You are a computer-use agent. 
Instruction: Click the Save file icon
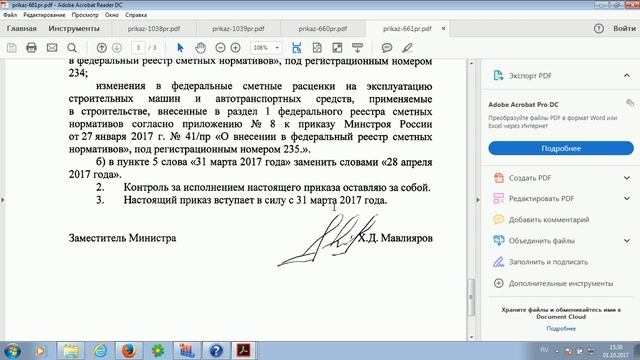coord(11,48)
